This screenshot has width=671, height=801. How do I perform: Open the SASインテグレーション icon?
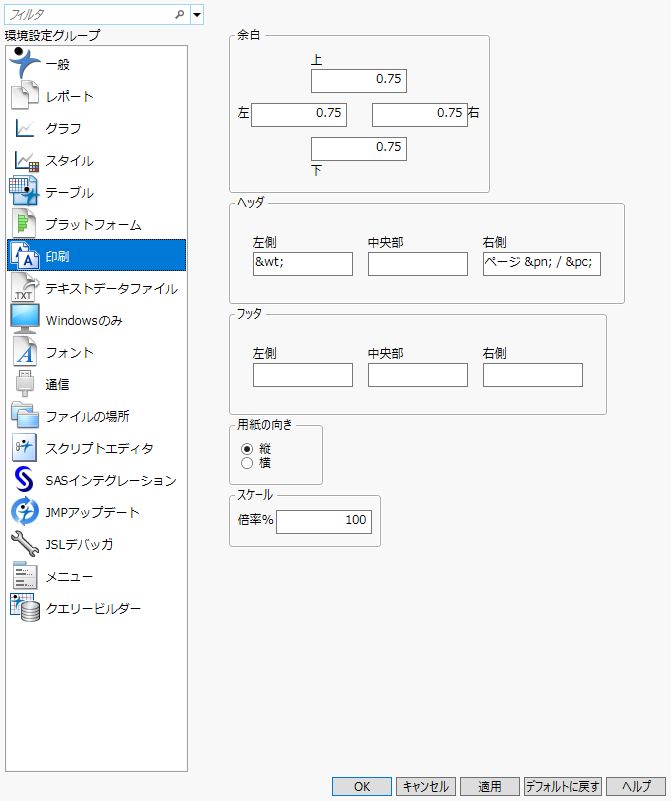tap(23, 479)
